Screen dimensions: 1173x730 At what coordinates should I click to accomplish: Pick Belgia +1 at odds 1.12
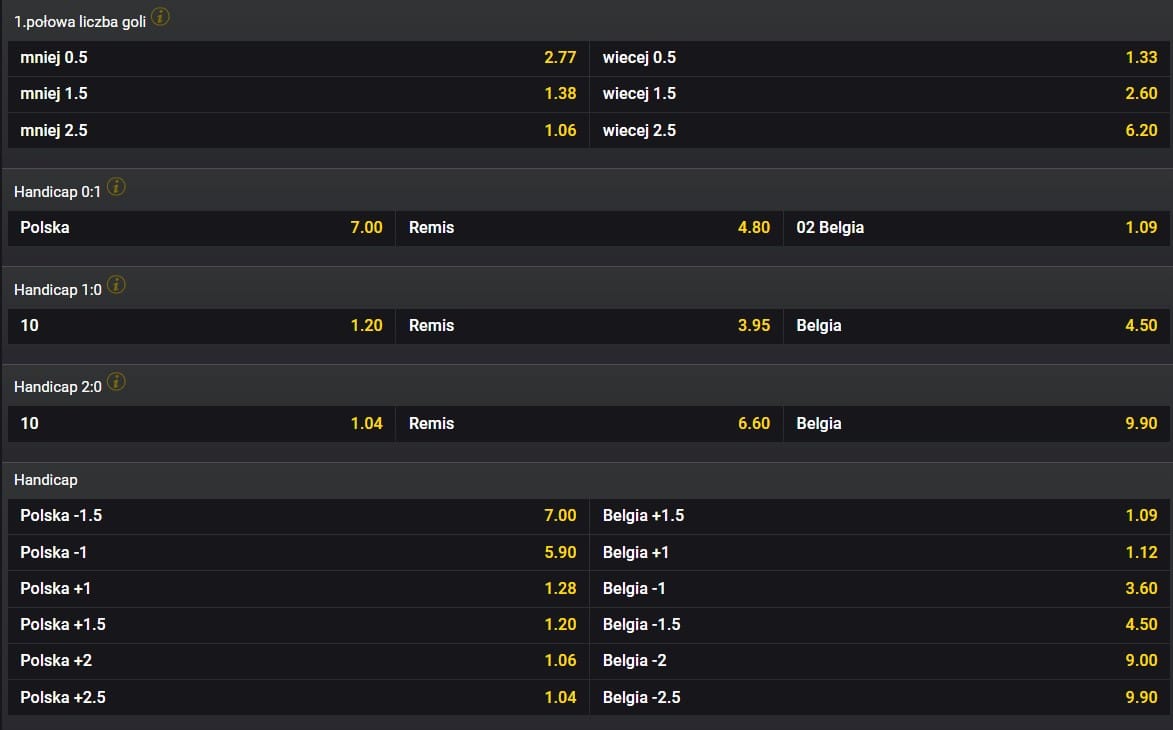tap(880, 552)
